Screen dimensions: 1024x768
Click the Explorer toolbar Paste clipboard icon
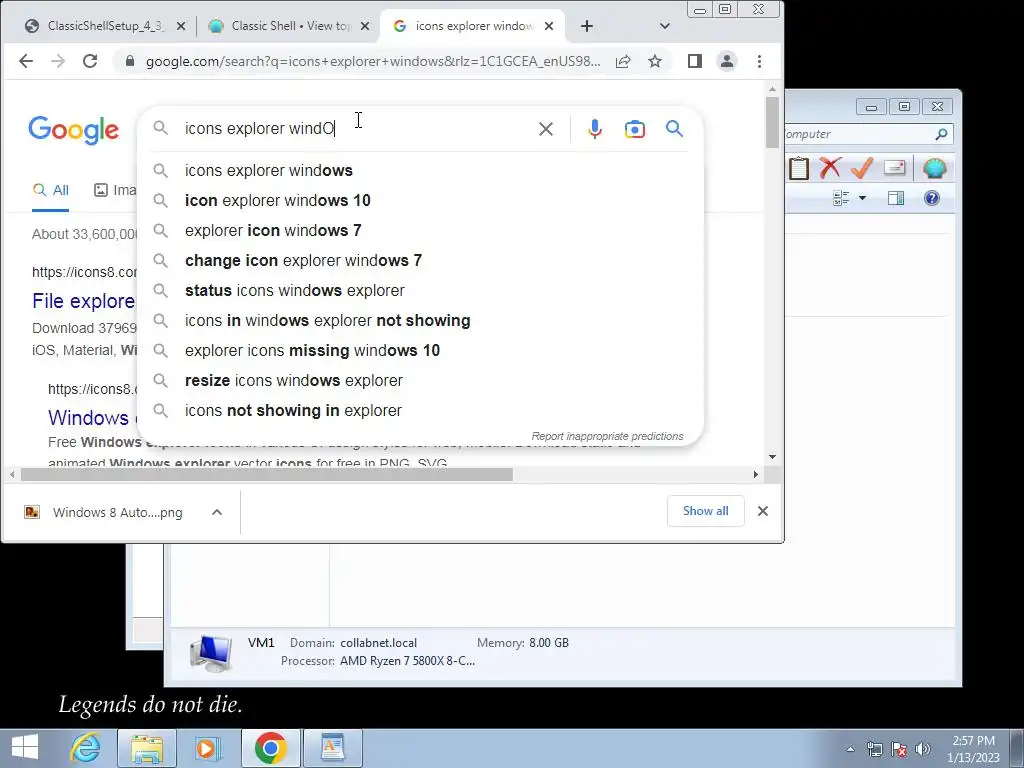(798, 168)
